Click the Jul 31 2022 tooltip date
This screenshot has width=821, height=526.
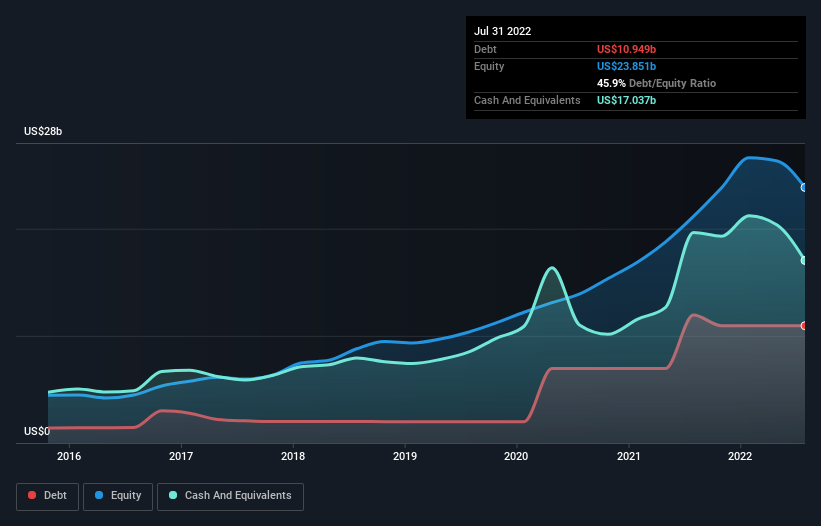503,31
